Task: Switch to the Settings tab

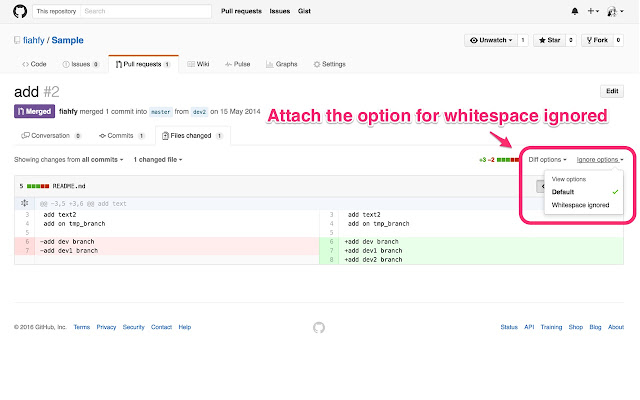Action: (x=329, y=64)
